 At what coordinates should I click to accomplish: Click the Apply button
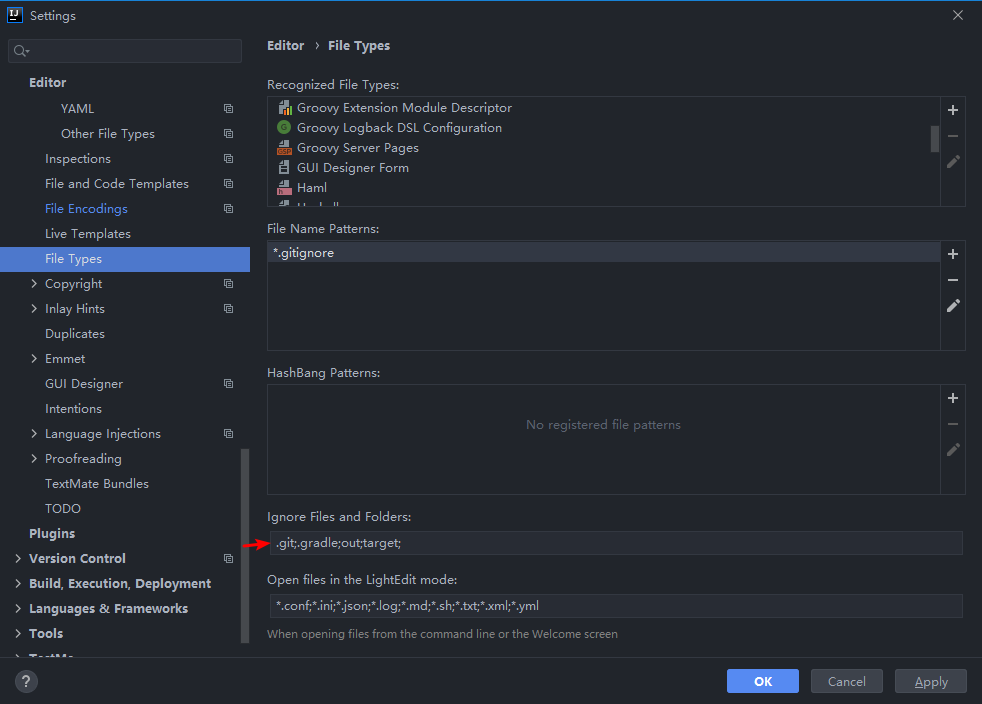931,681
